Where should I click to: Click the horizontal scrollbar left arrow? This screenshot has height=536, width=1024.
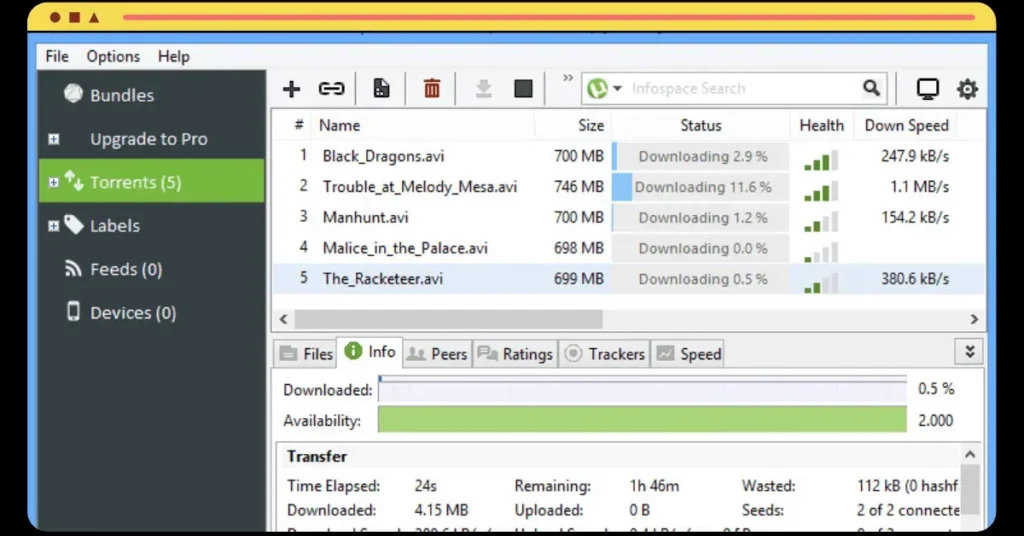click(x=283, y=319)
